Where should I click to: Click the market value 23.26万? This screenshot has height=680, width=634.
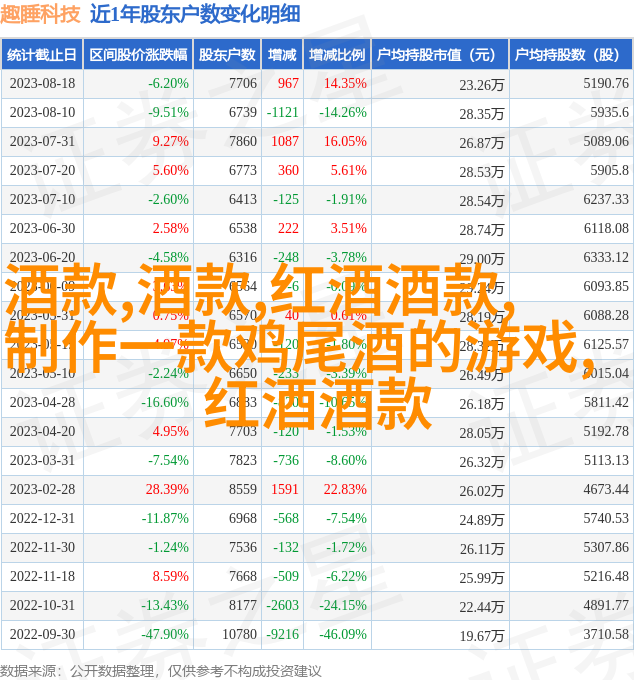coord(482,85)
